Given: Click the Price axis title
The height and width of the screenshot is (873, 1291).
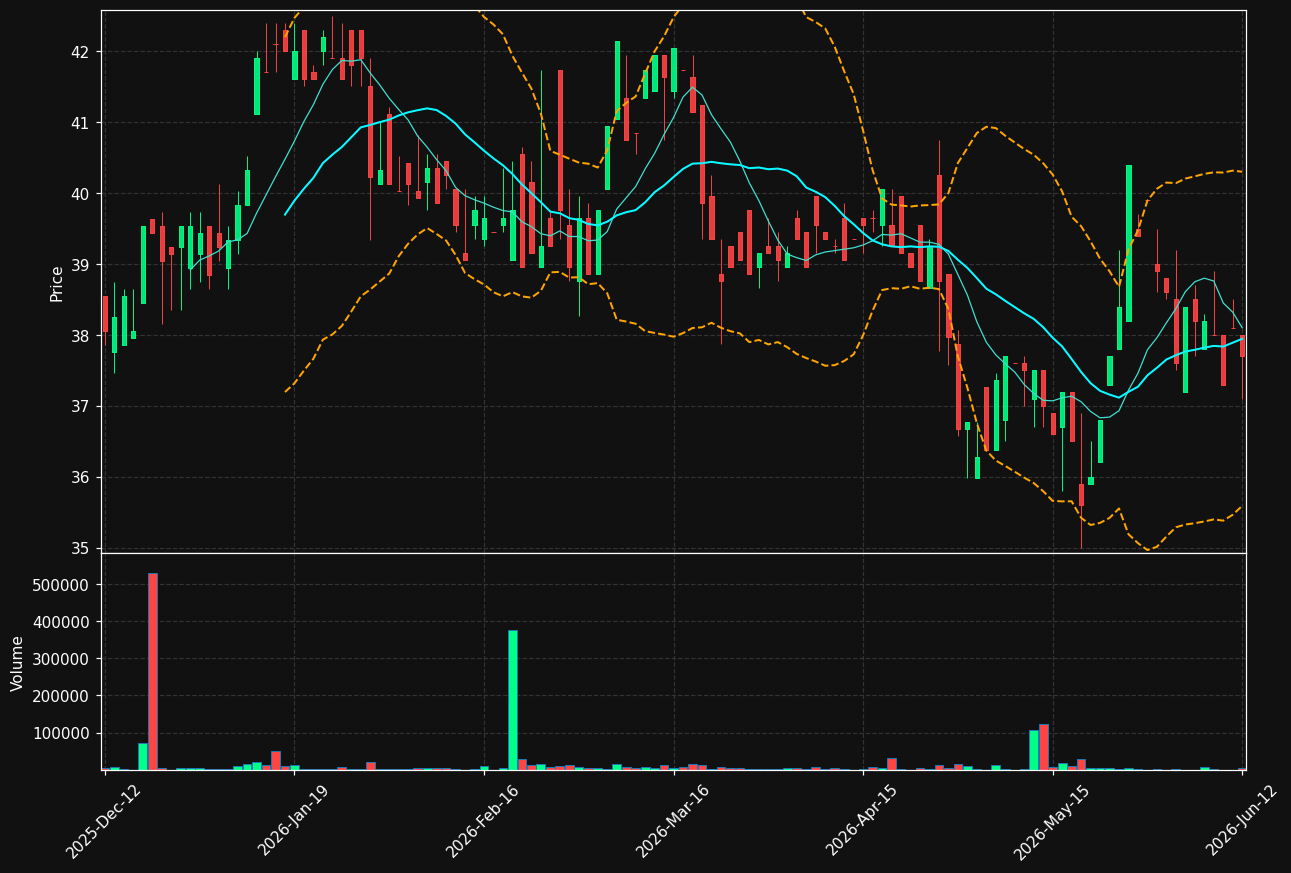Looking at the screenshot, I should [x=57, y=283].
